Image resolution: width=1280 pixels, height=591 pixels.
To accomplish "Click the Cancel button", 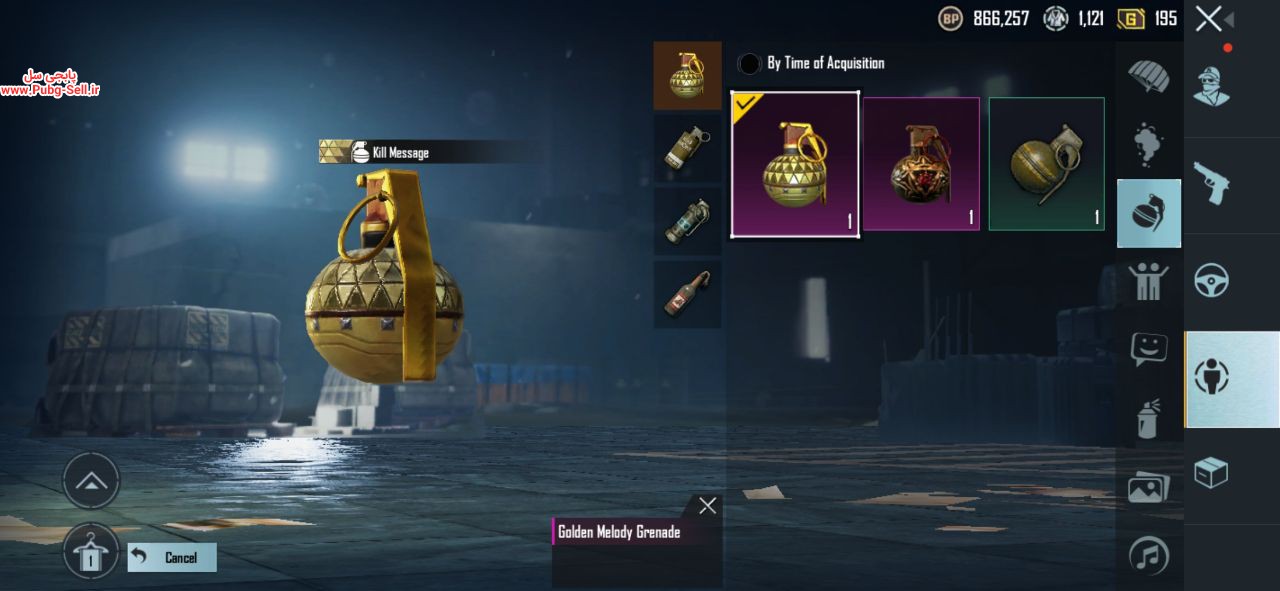I will (172, 557).
